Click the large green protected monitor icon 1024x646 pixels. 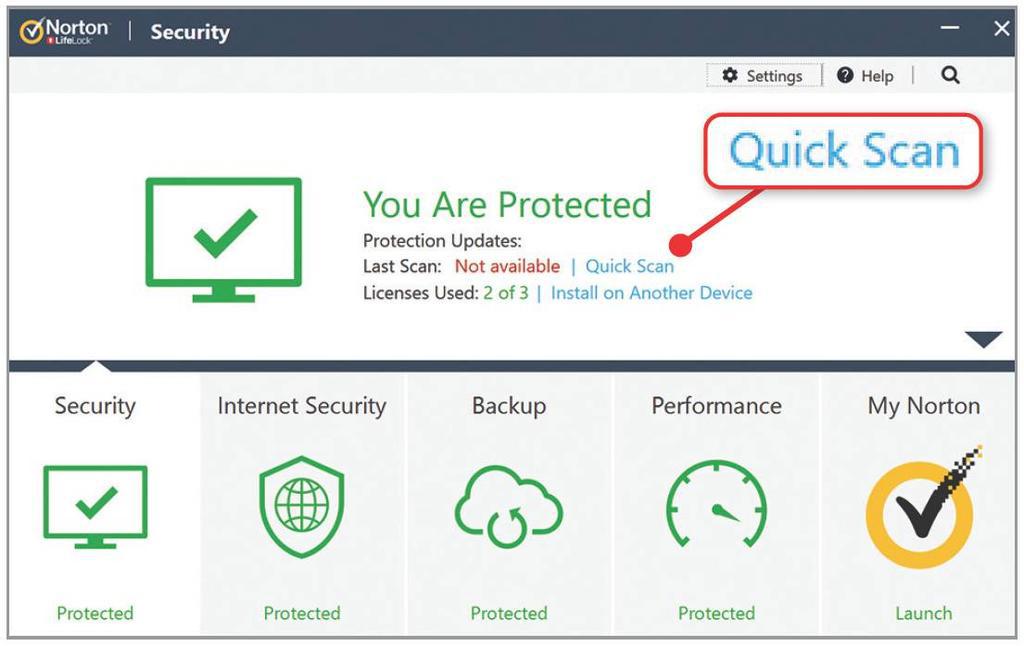click(223, 240)
